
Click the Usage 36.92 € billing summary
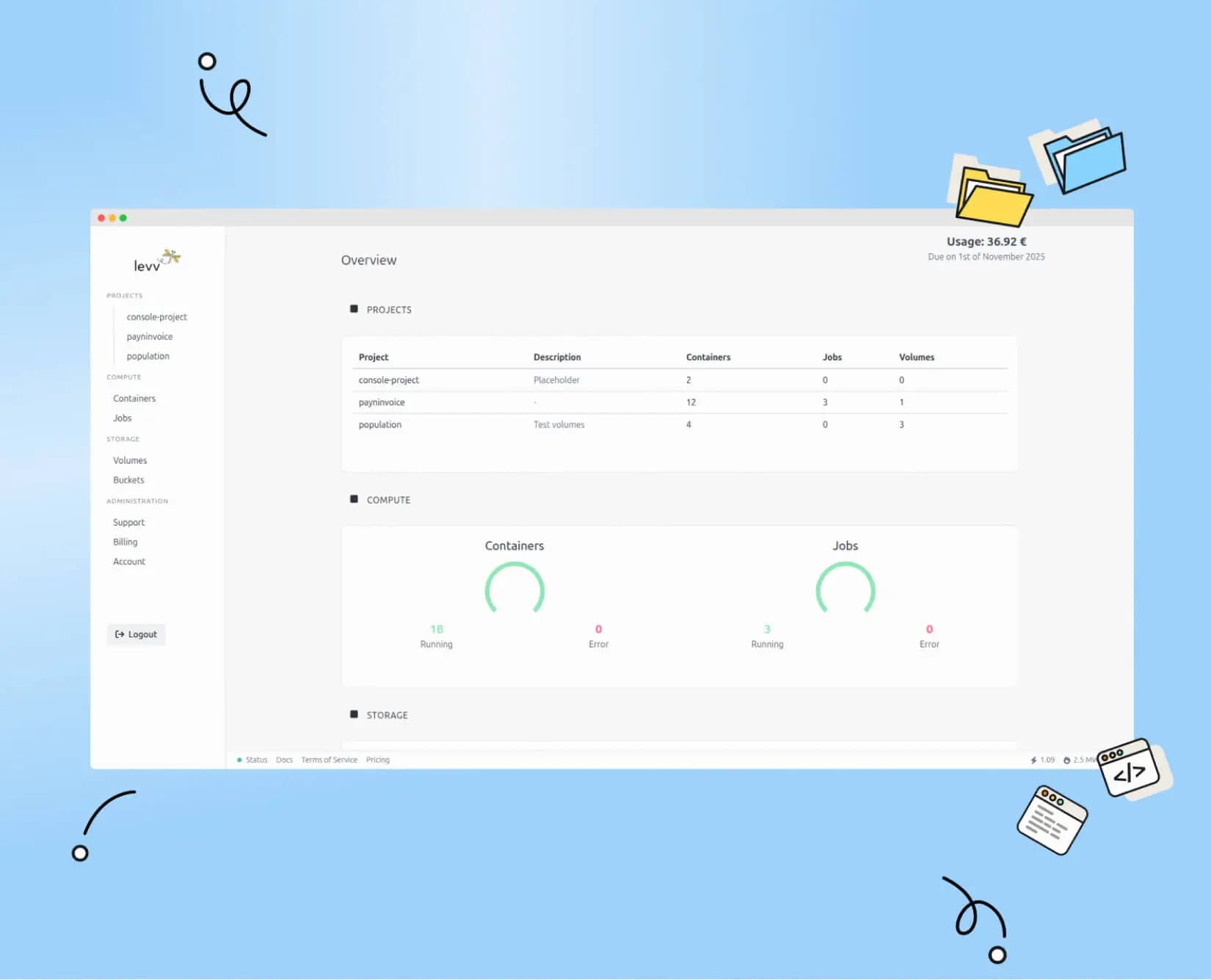point(986,242)
